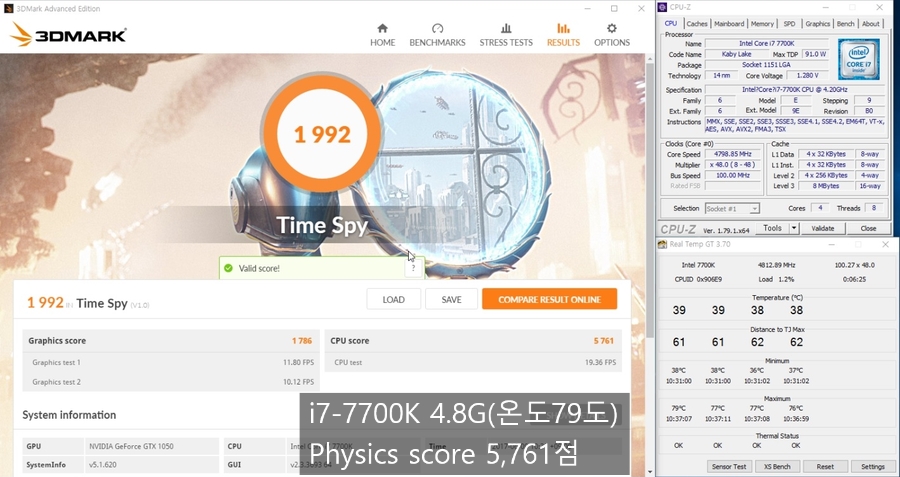
Task: Switch to the Graphics tab in CPU-Z
Action: click(x=817, y=24)
